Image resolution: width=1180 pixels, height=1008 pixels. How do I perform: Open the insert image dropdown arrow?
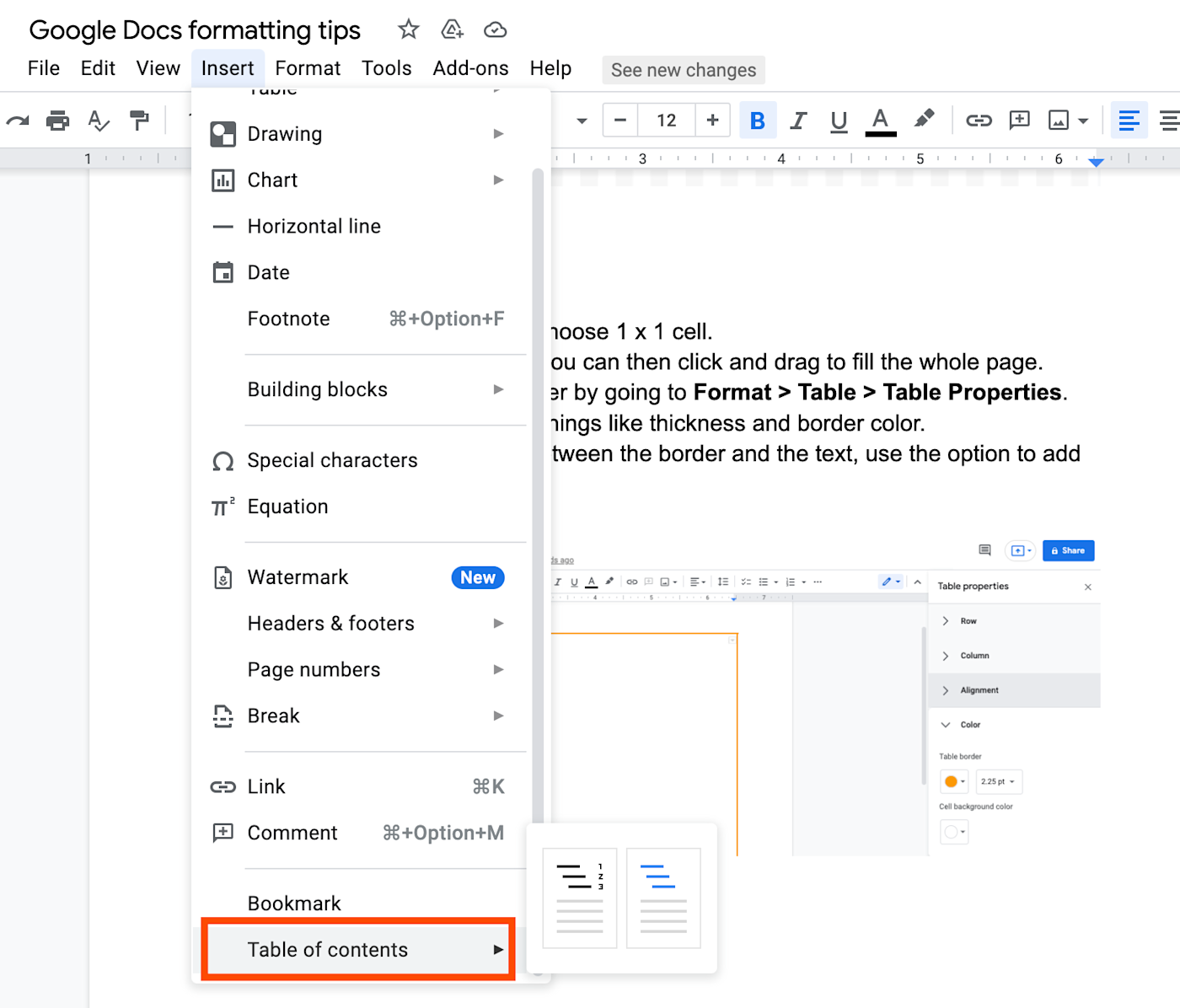(1083, 121)
